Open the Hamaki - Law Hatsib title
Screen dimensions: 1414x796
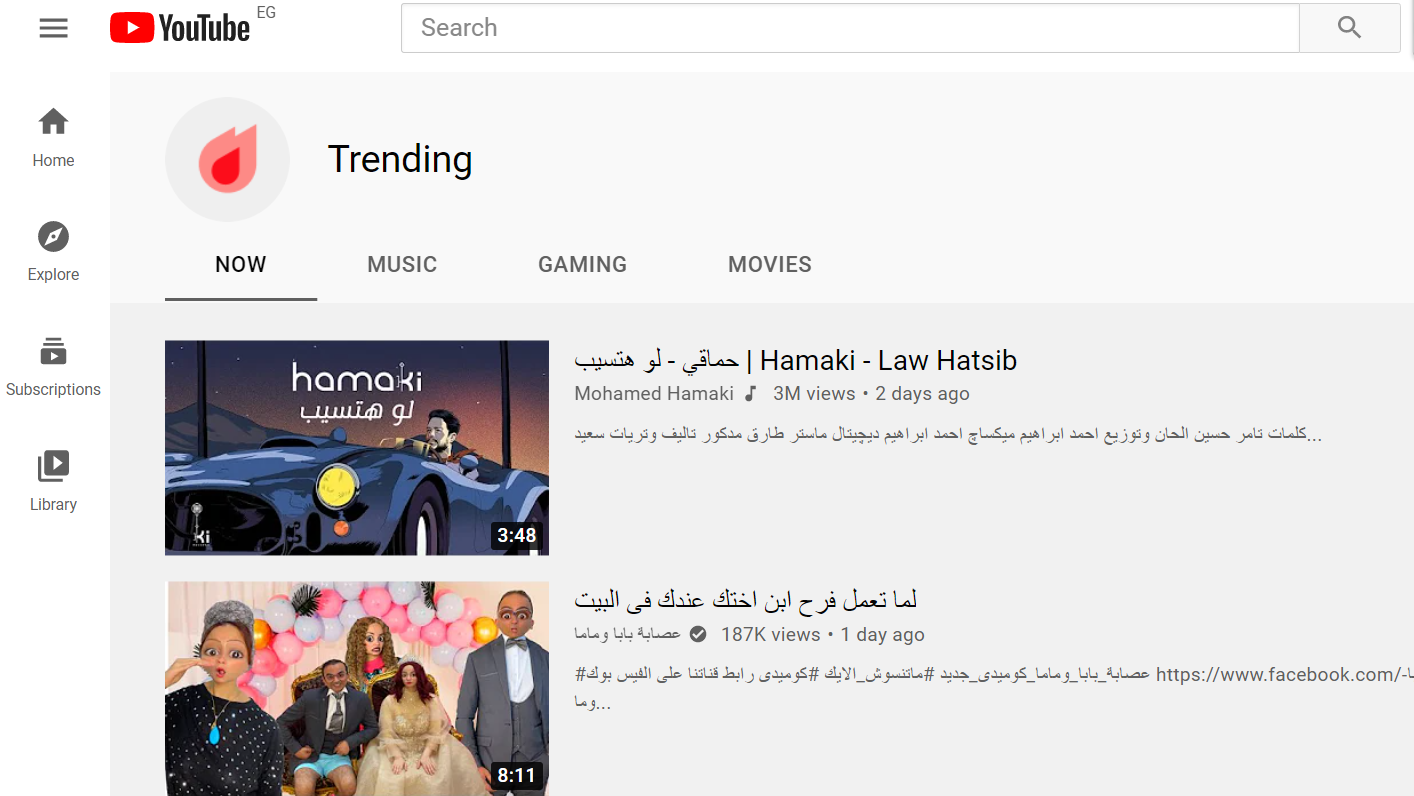[795, 360]
